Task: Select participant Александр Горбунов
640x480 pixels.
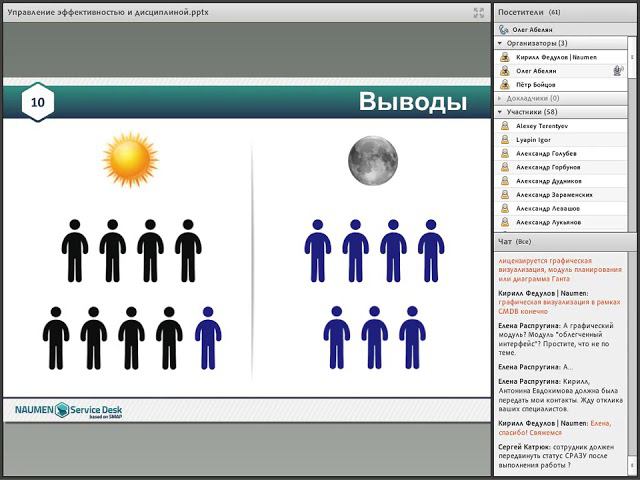Action: [561, 167]
